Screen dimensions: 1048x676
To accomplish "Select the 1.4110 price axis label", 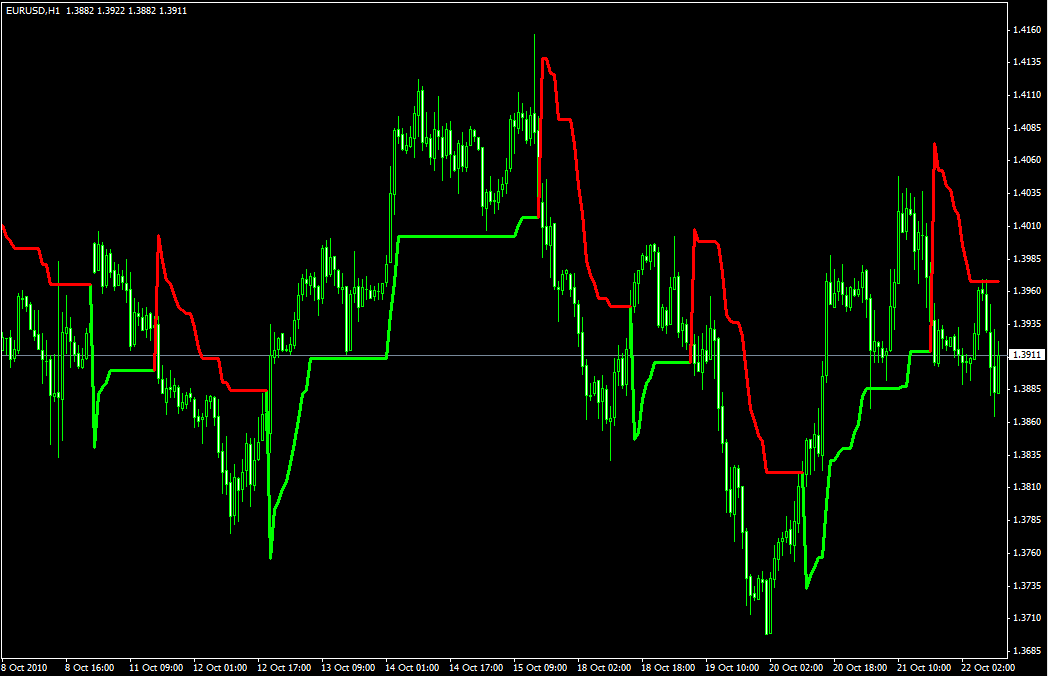I will [x=1027, y=95].
